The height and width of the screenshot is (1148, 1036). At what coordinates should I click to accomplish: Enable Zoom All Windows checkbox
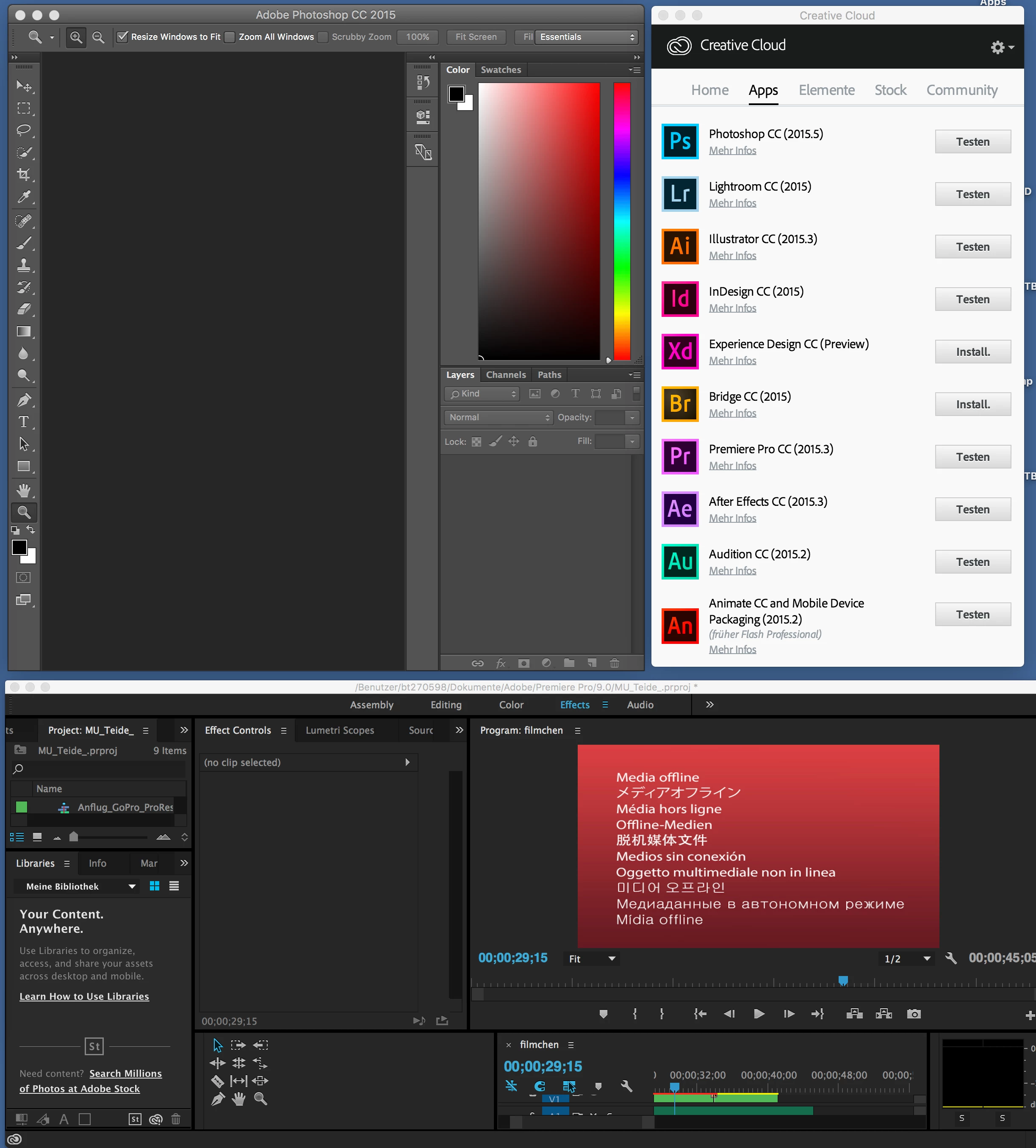(x=230, y=37)
